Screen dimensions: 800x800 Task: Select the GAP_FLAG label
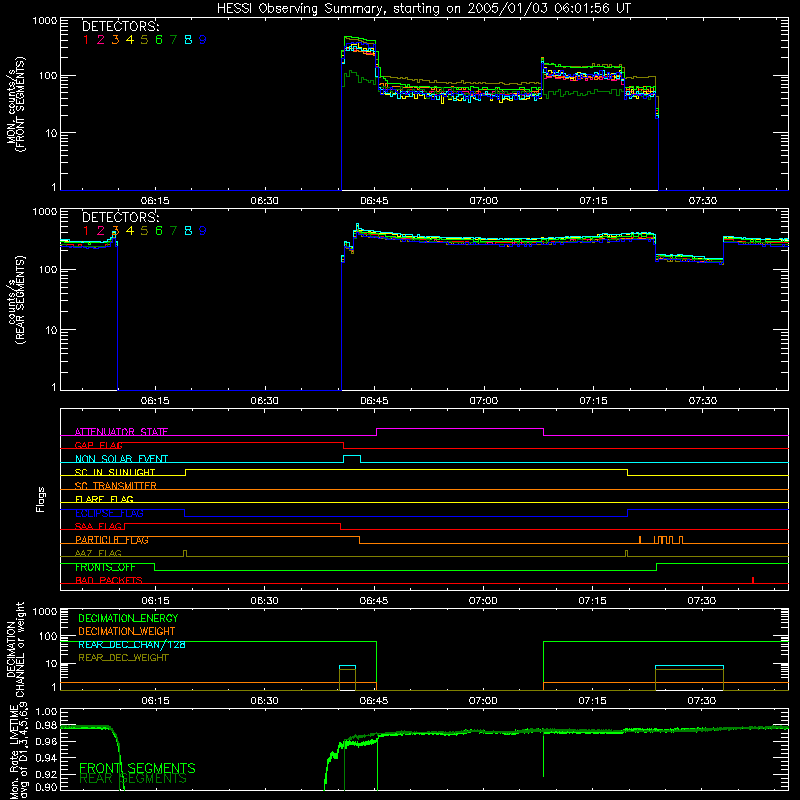98,445
